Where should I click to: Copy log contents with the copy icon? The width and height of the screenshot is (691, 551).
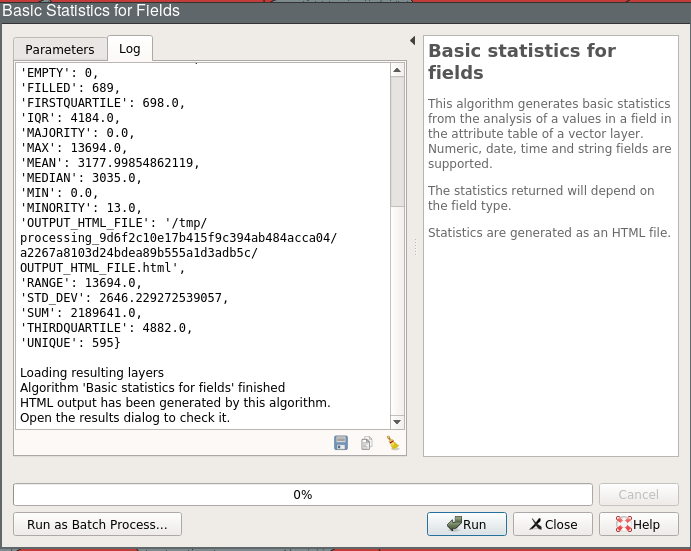tap(367, 443)
